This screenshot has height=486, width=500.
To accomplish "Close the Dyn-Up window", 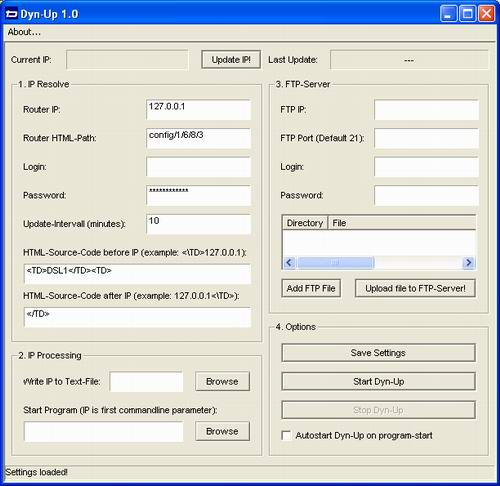I will 486,14.
